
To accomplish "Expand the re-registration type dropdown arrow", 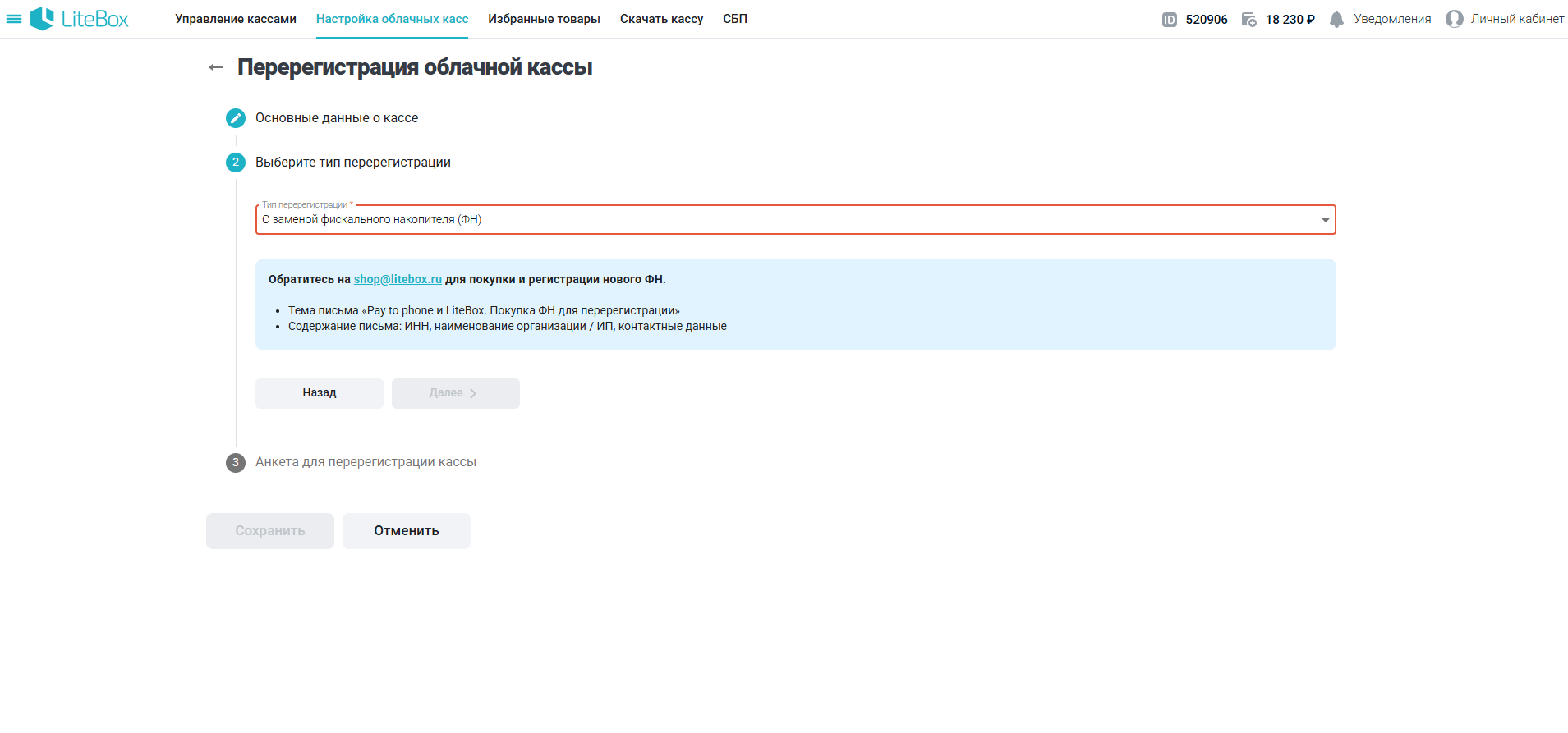I will pos(1325,220).
